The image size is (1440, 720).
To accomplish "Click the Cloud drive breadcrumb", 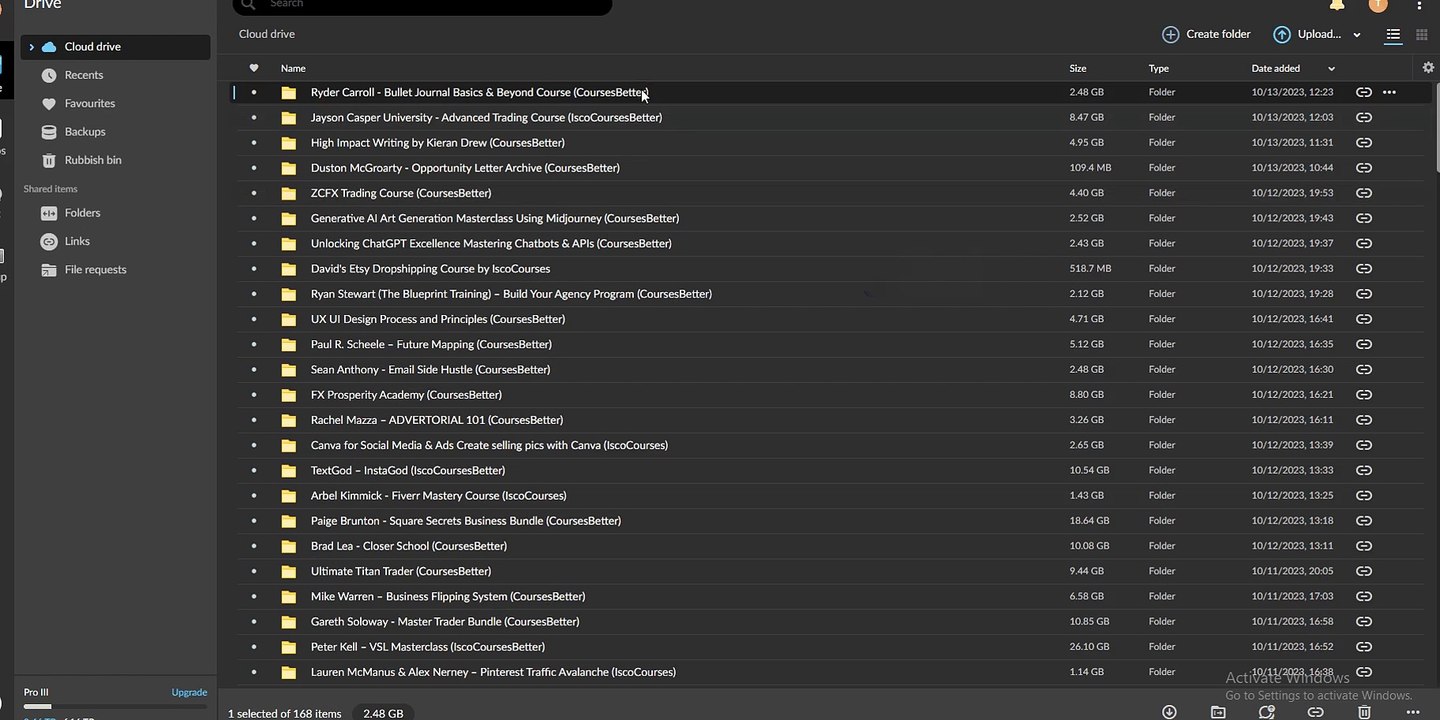I will click(267, 34).
